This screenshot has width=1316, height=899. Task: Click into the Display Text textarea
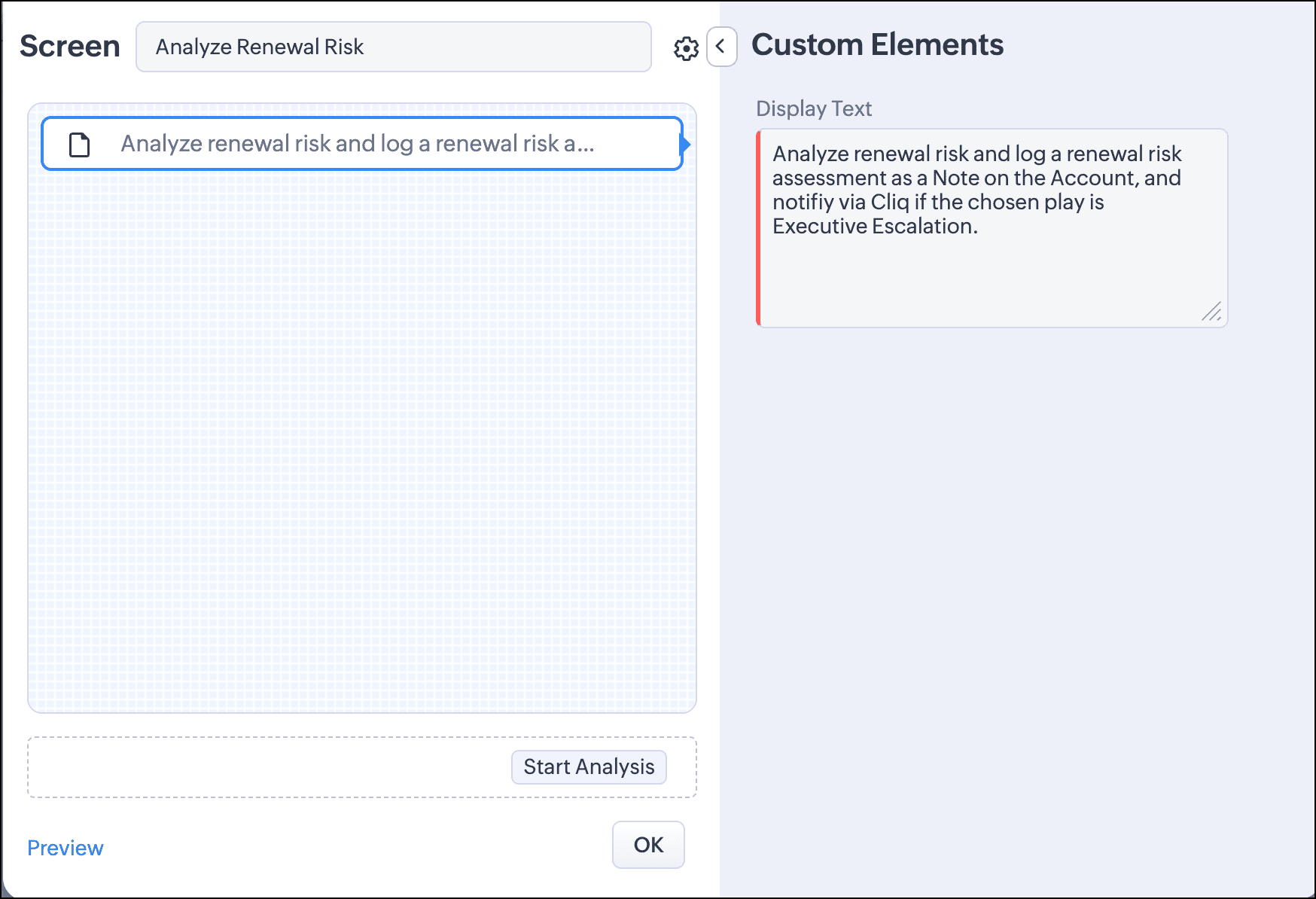click(x=992, y=228)
